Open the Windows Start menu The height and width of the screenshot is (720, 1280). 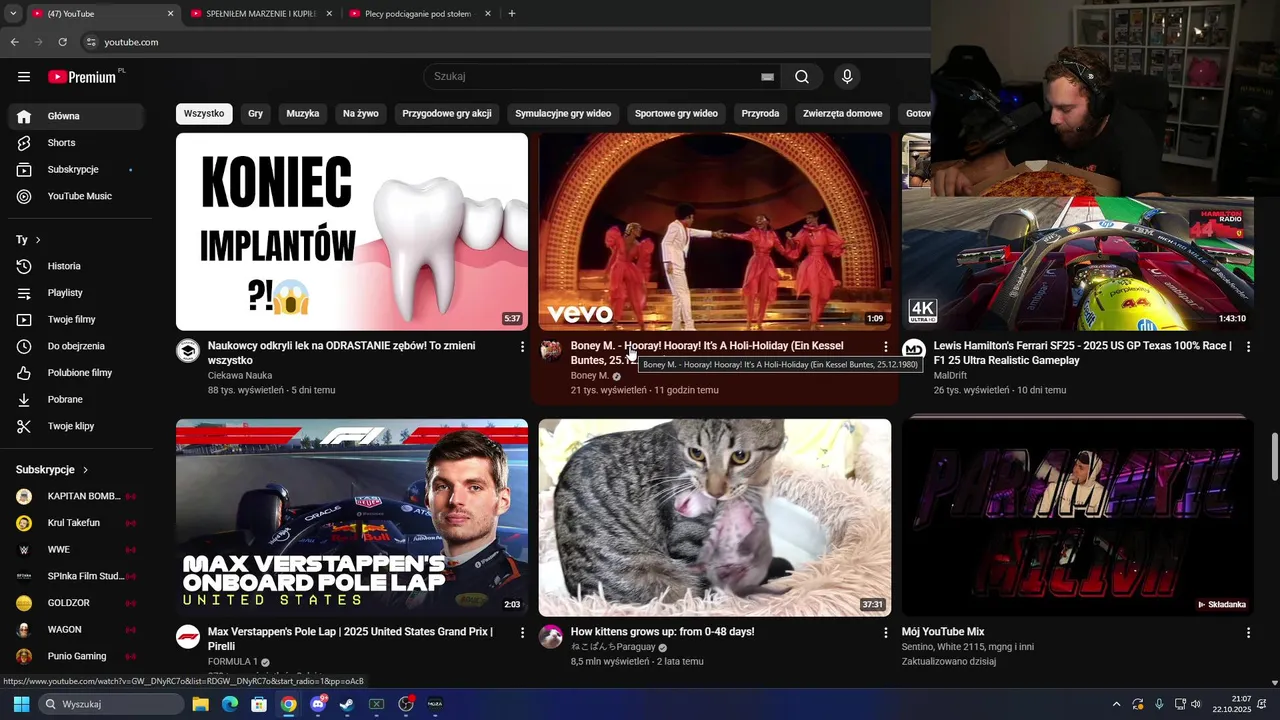tap(21, 704)
